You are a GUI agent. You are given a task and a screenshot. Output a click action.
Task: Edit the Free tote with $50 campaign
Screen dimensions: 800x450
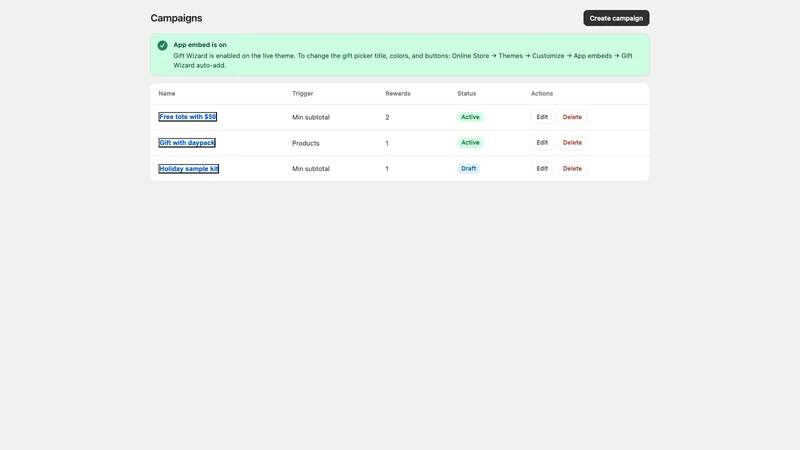(x=542, y=117)
